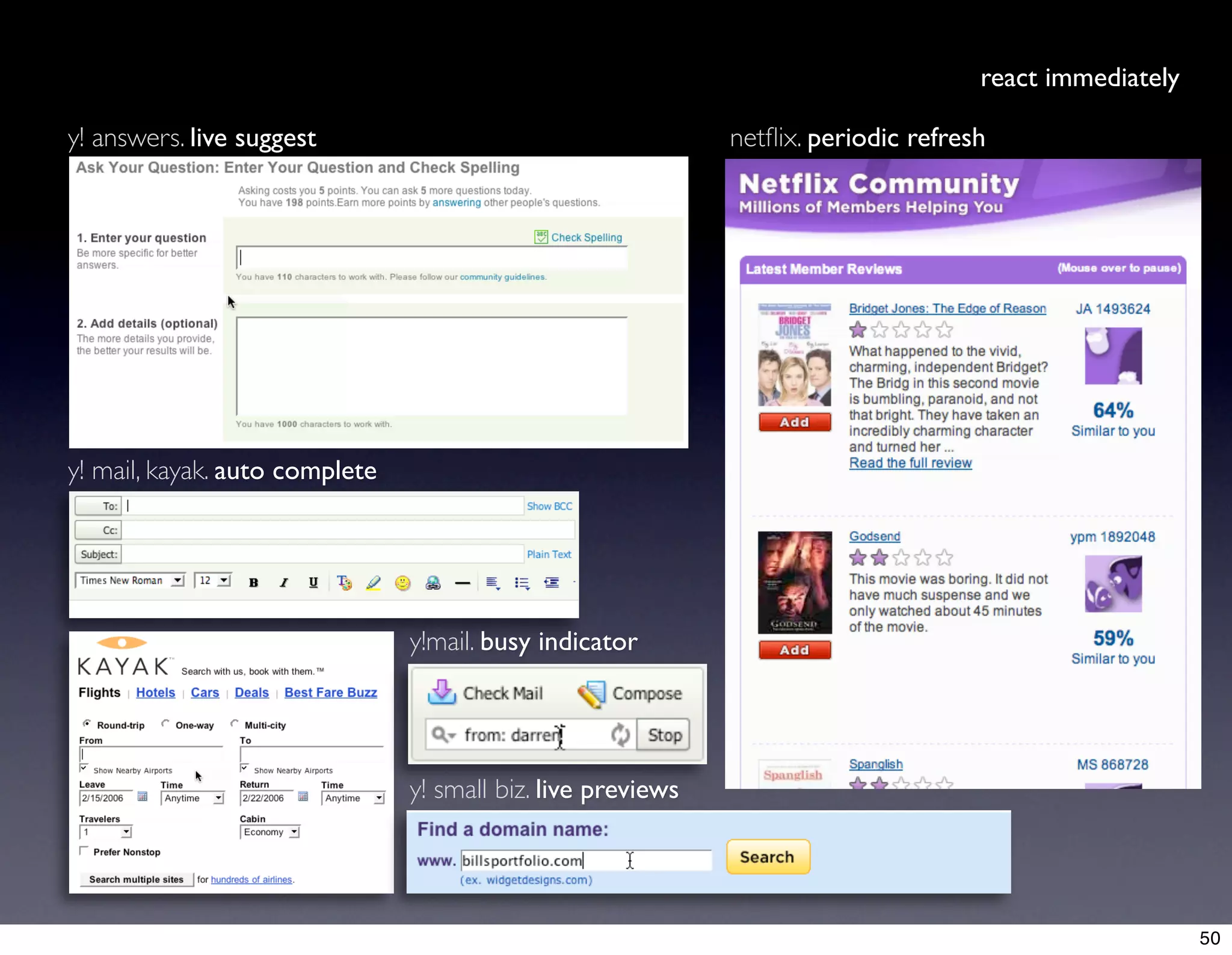Toggle underline in mail toolbar
The image size is (1232, 955).
(313, 582)
